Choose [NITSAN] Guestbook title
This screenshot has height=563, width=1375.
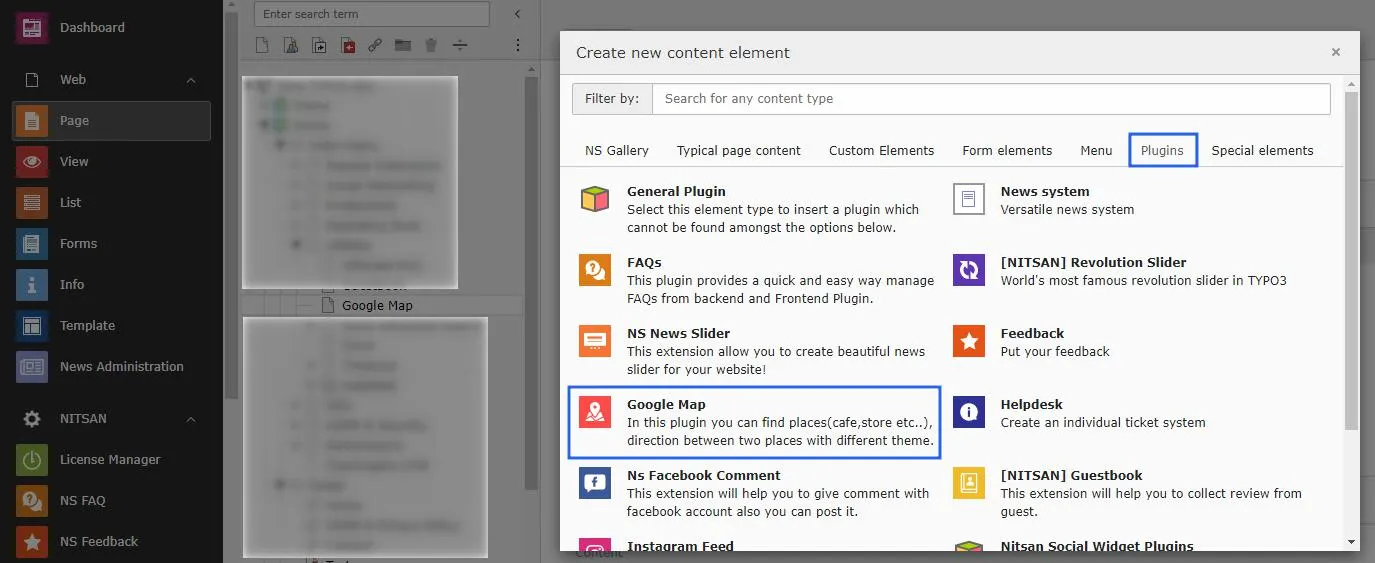tap(1071, 475)
